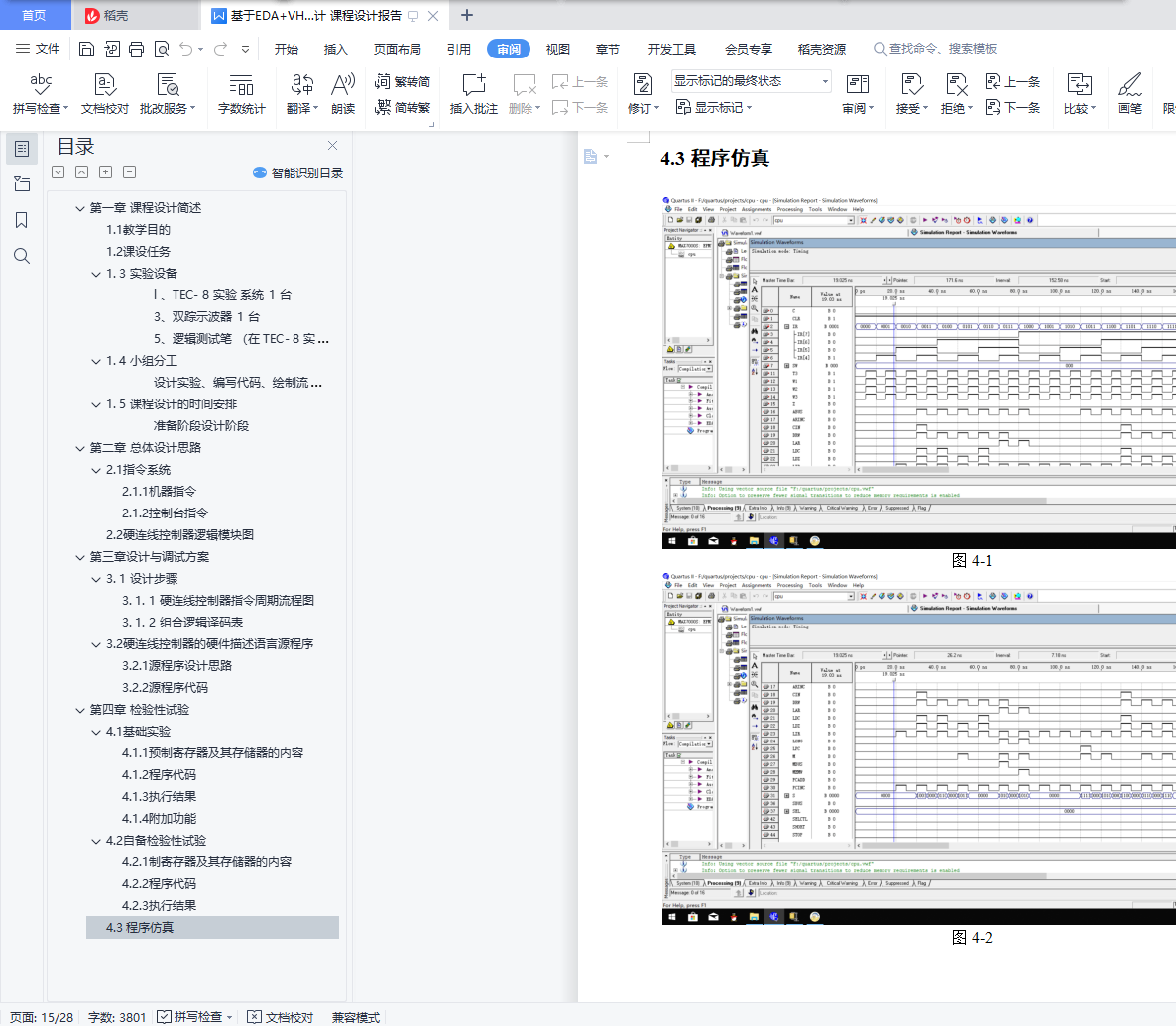
Task: Collapse the 4.2自备检验性试验 node
Action: click(96, 841)
